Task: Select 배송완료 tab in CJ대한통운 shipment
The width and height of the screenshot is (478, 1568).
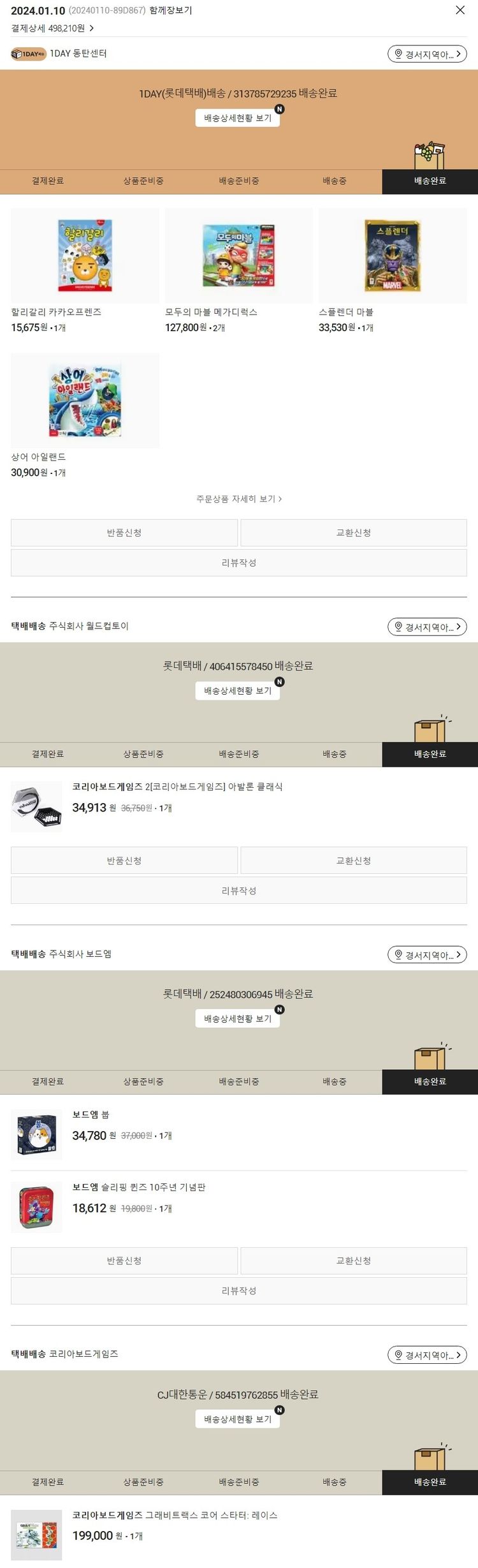Action: (x=430, y=1482)
